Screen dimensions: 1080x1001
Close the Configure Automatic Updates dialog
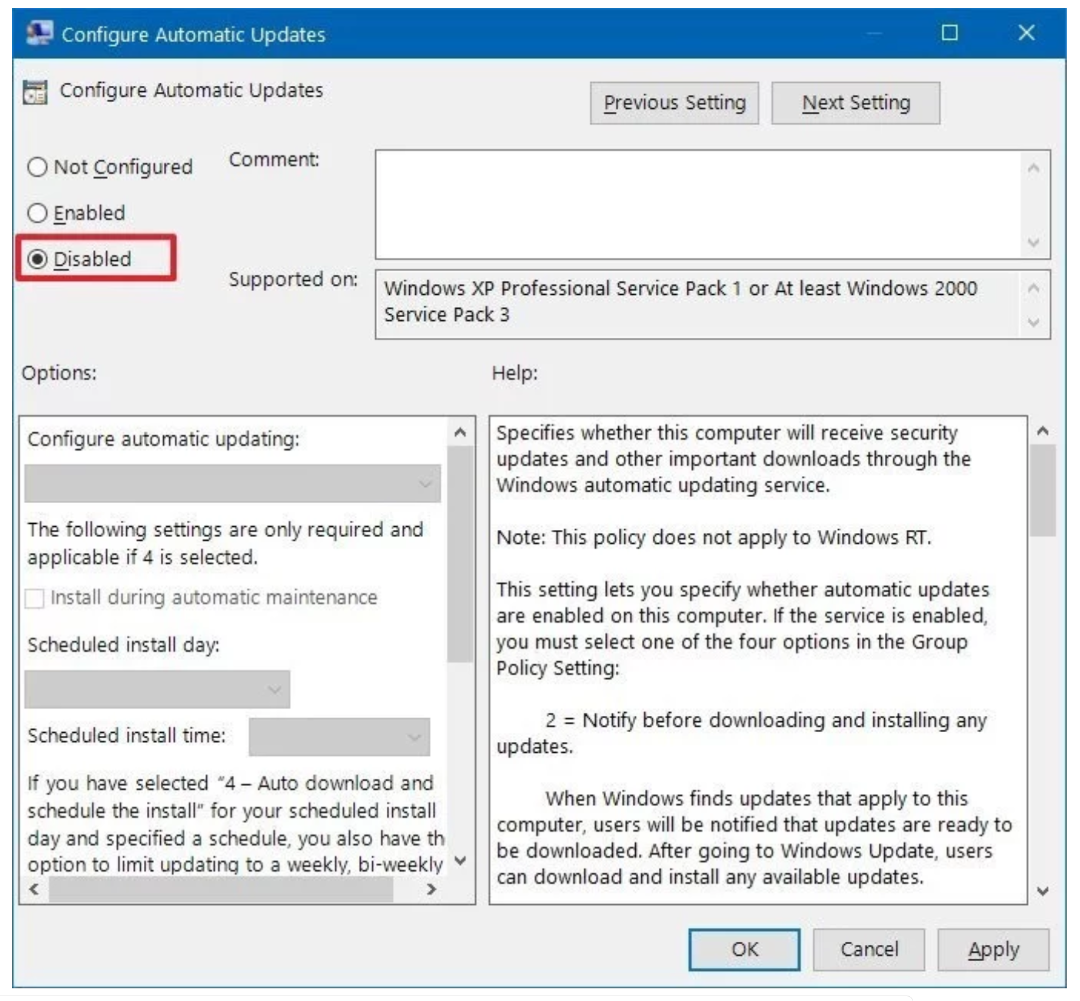tap(1026, 32)
